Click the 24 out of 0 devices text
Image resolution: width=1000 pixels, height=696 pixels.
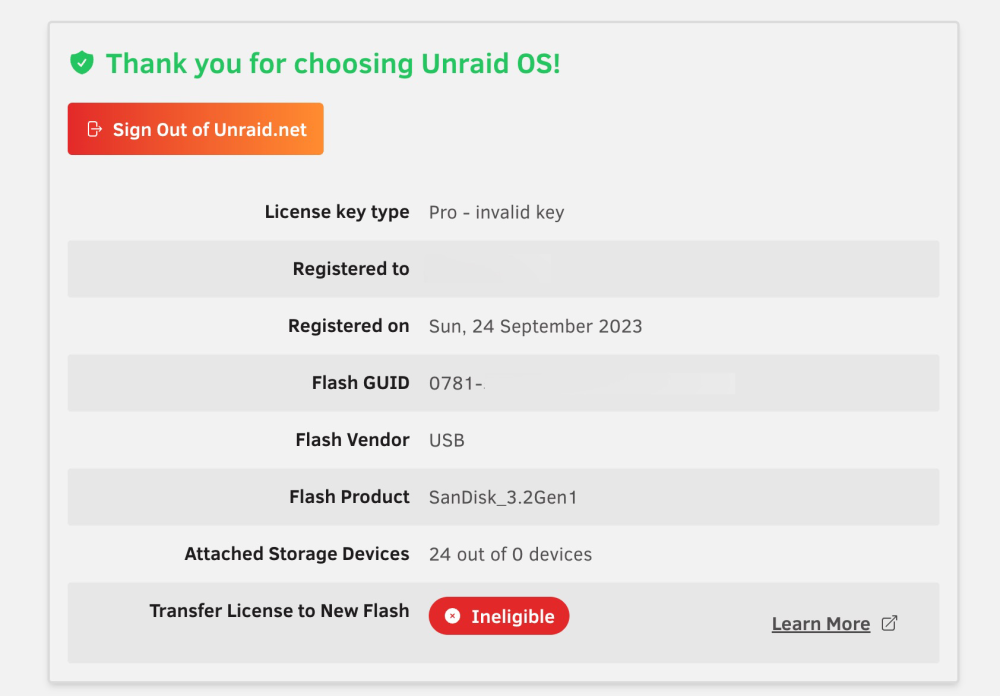coord(510,554)
